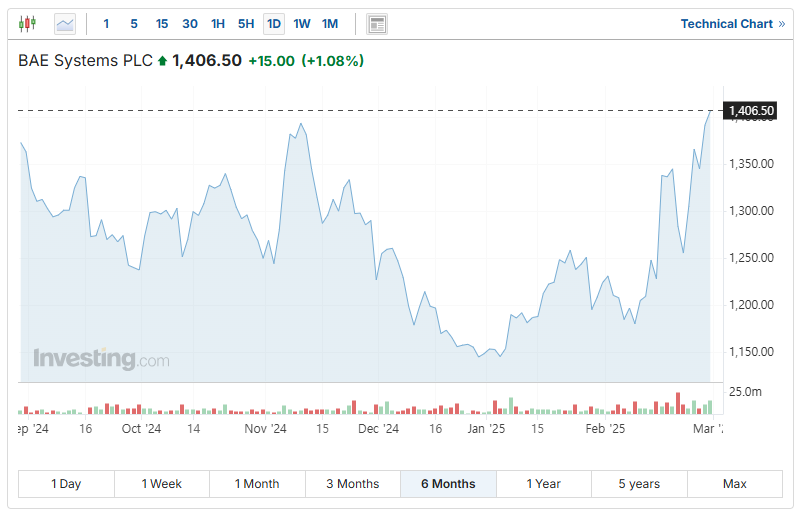Screen dimensions: 799x514
Task: Click the 25.0m volume axis label
Action: 745,392
